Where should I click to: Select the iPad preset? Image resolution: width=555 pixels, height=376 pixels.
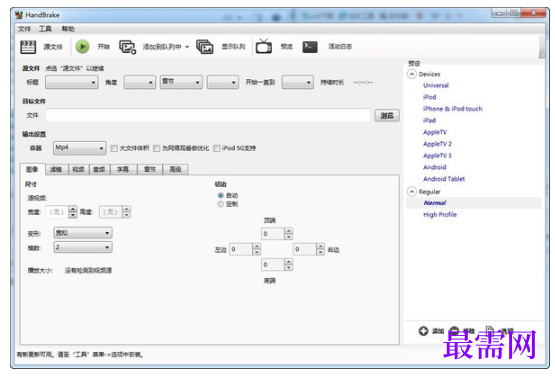click(429, 120)
